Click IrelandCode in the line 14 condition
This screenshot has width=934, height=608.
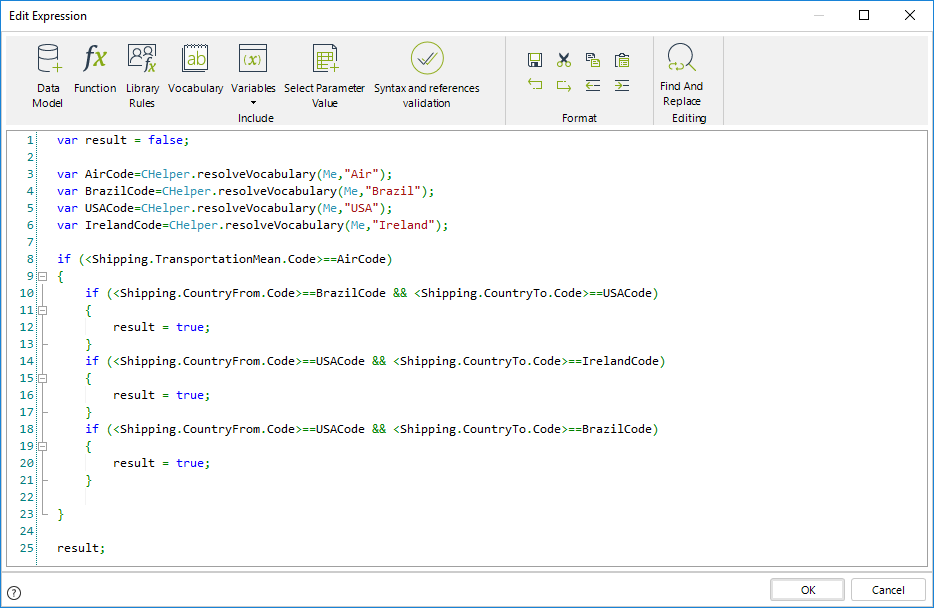[620, 361]
